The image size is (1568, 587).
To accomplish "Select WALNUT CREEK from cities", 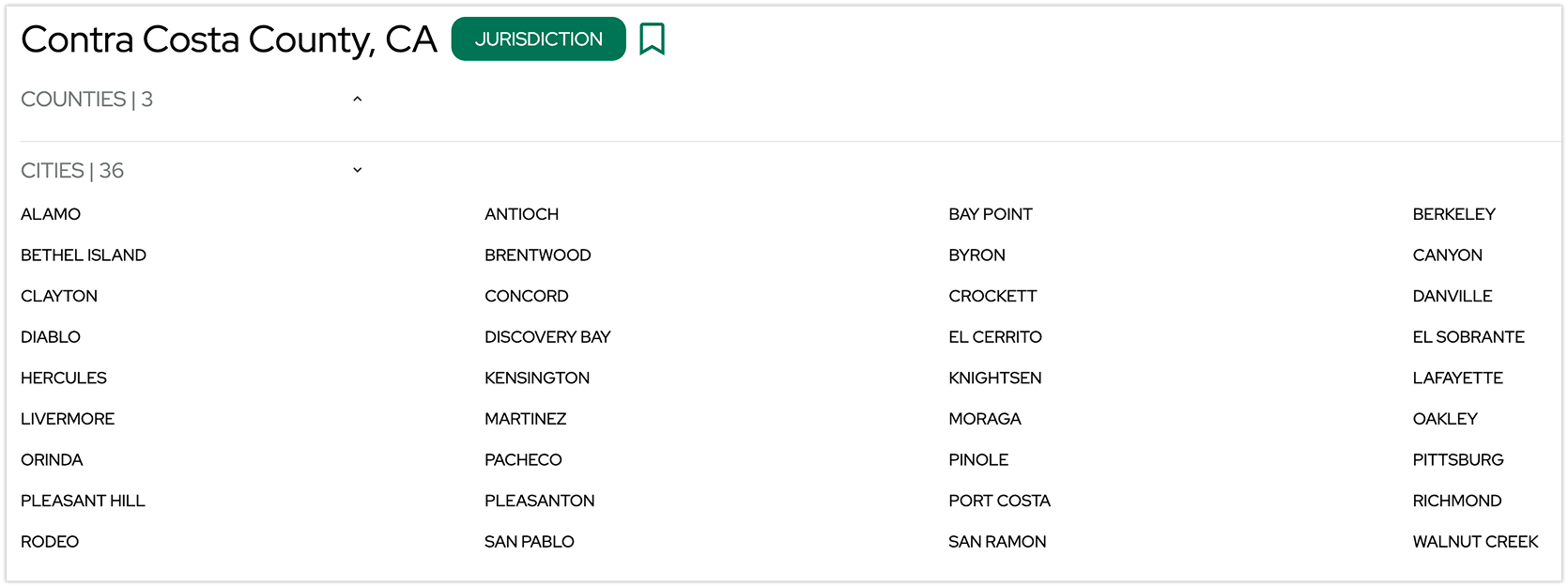I will 1475,542.
